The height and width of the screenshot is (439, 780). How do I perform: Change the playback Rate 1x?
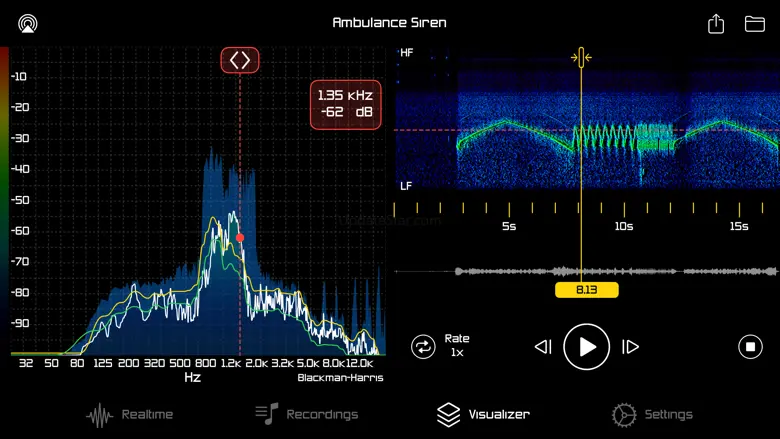457,346
